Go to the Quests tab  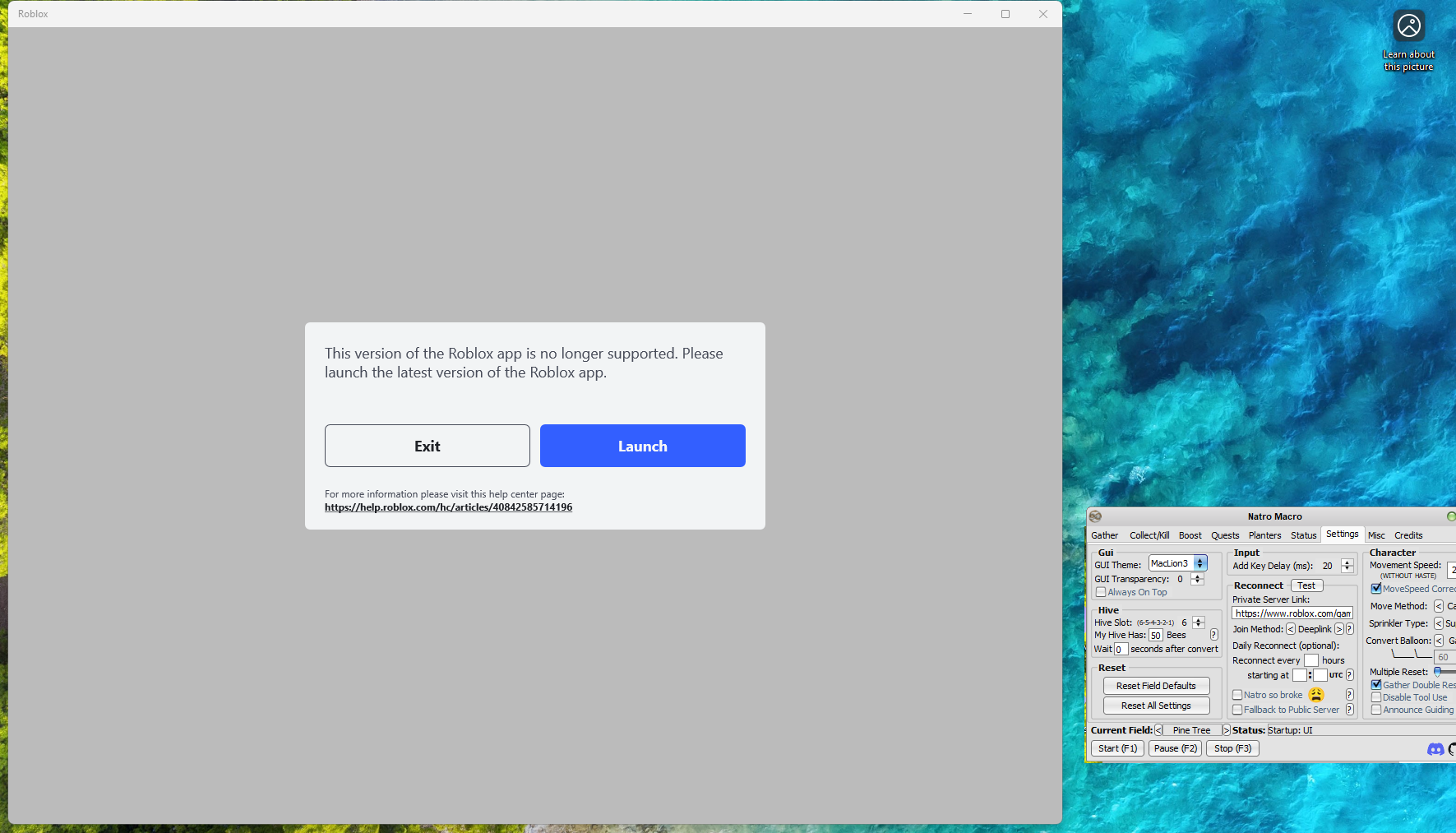[x=1225, y=535]
